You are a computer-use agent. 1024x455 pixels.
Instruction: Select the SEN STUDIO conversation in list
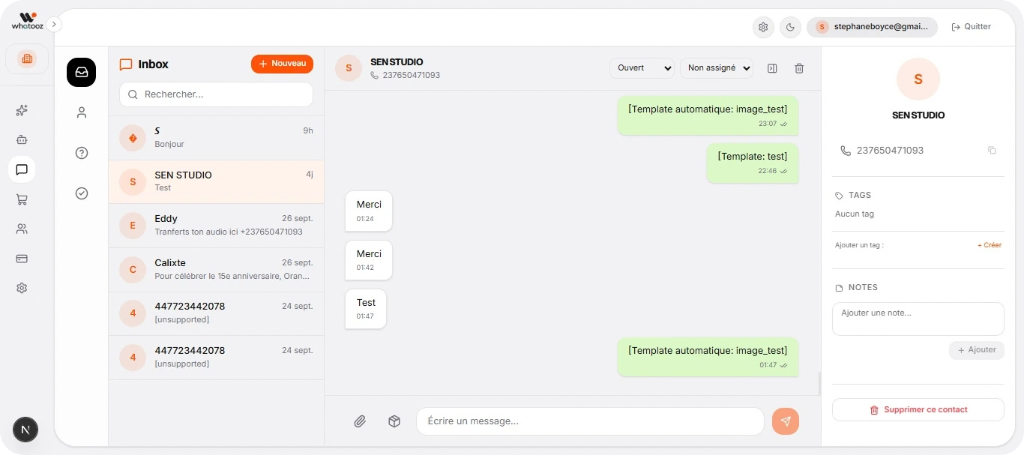[x=216, y=181]
